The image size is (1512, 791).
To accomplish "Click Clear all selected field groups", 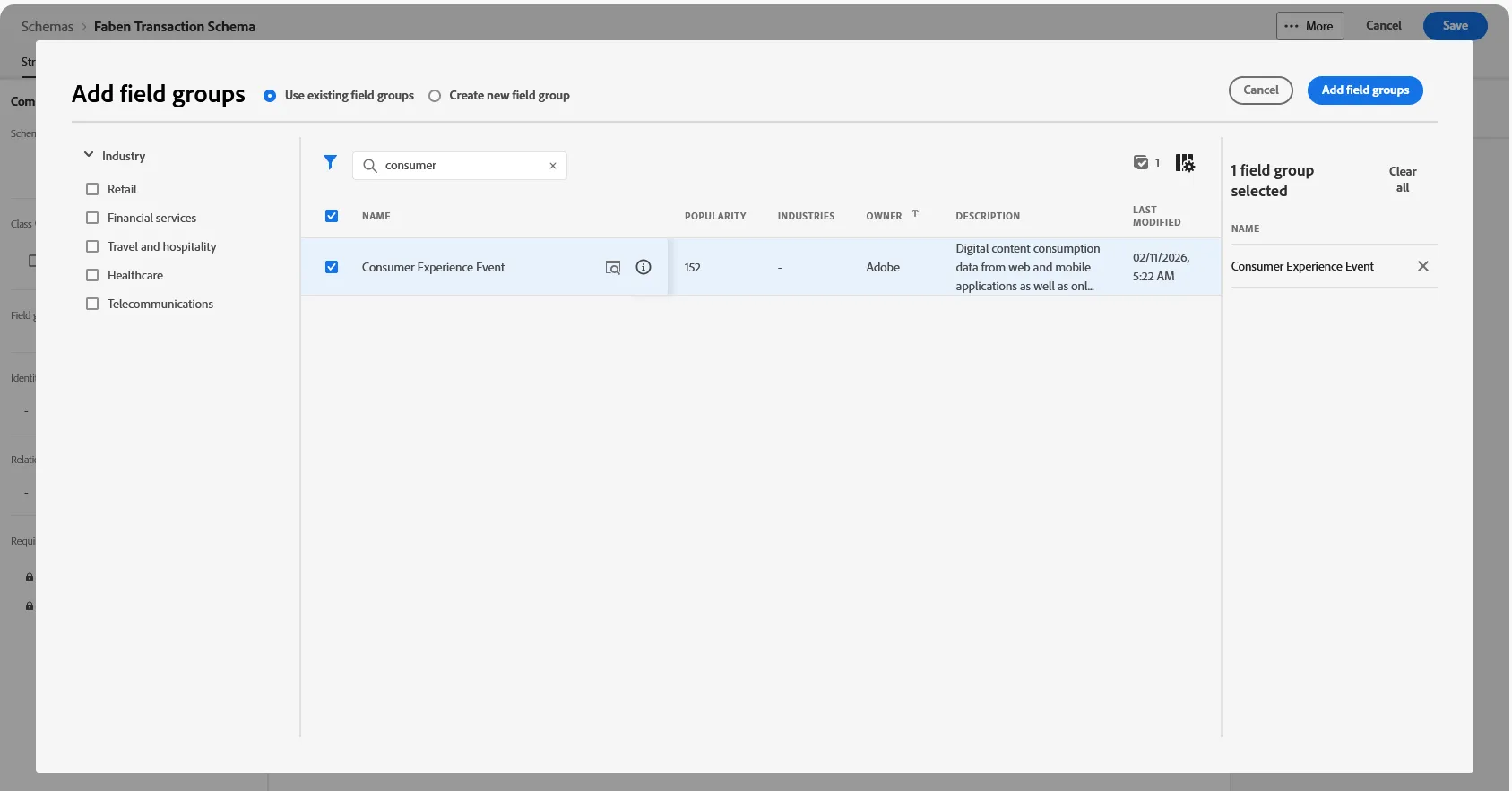I will (x=1403, y=179).
